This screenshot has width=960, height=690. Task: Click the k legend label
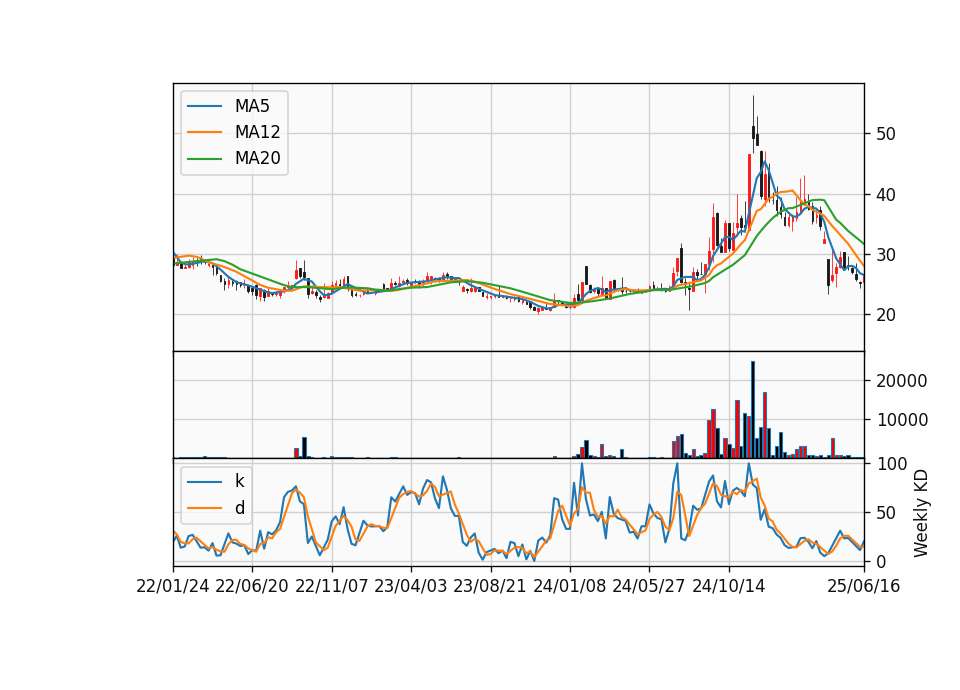tap(239, 481)
